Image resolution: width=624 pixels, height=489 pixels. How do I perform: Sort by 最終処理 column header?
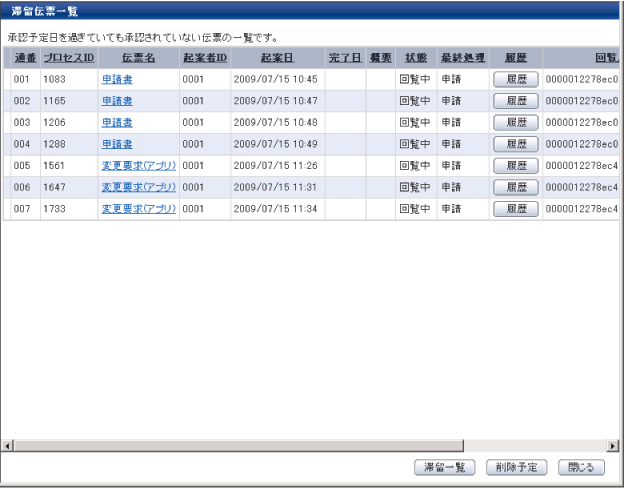(462, 58)
